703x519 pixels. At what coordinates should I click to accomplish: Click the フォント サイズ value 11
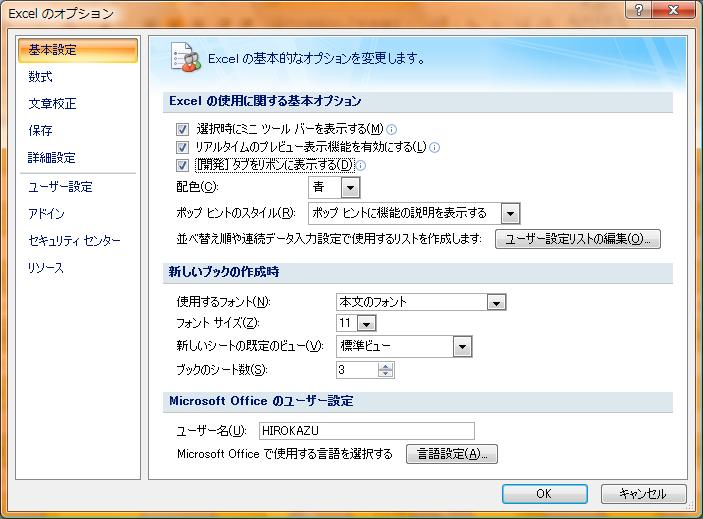point(347,323)
